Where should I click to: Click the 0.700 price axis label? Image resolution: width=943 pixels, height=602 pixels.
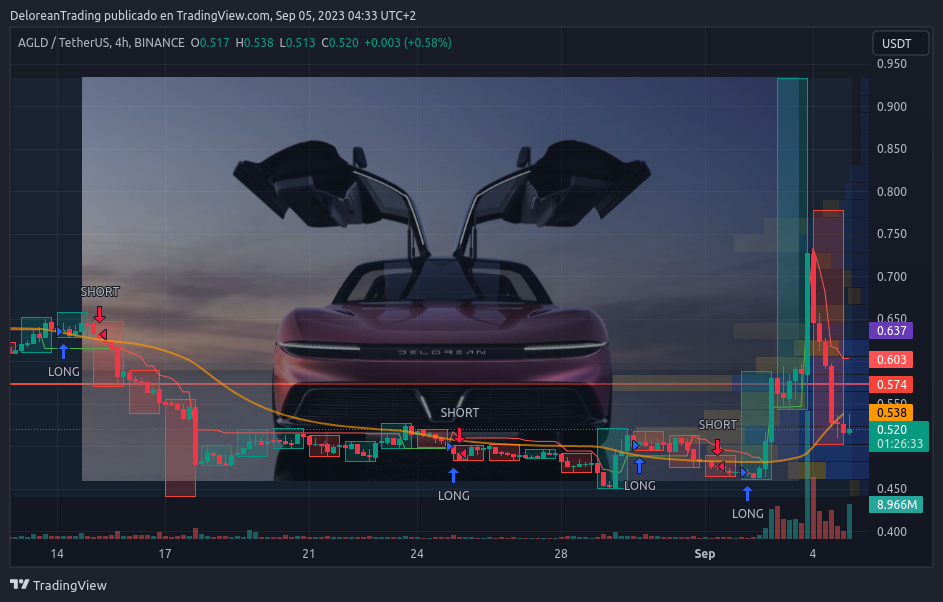[891, 277]
